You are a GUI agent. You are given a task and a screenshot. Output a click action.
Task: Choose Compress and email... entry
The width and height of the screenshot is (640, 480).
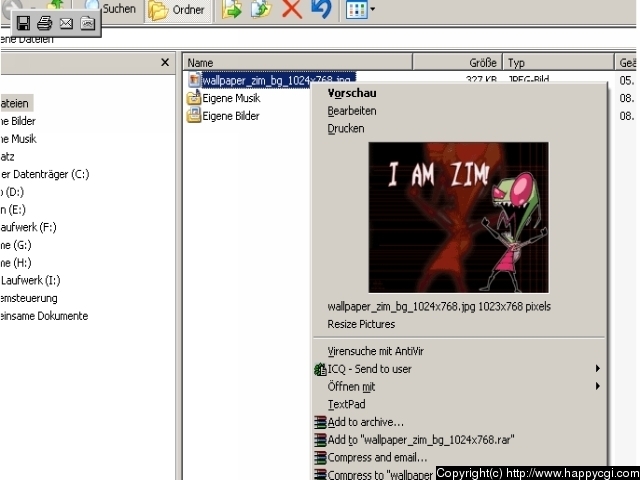coord(378,457)
